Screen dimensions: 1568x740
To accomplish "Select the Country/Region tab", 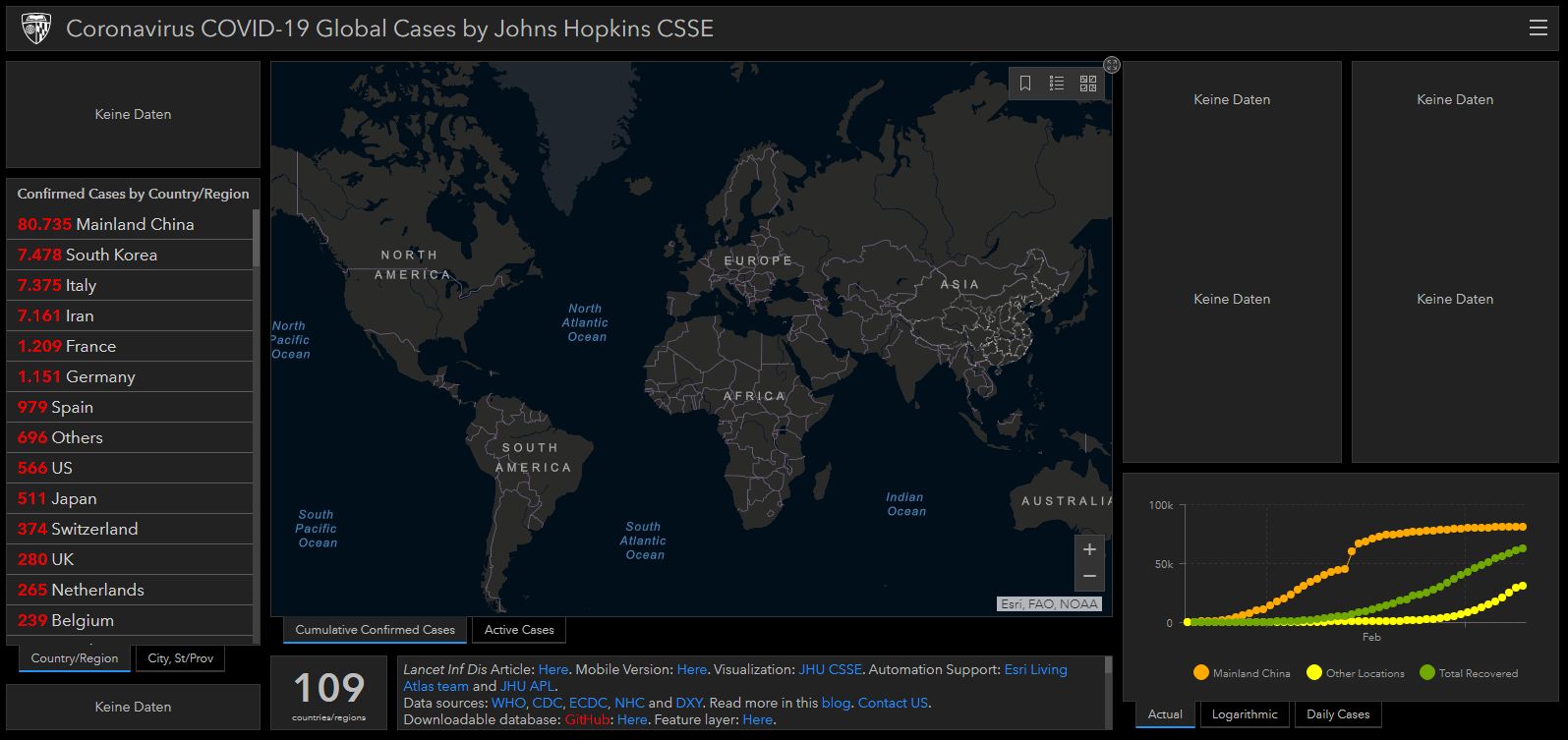I will (75, 658).
